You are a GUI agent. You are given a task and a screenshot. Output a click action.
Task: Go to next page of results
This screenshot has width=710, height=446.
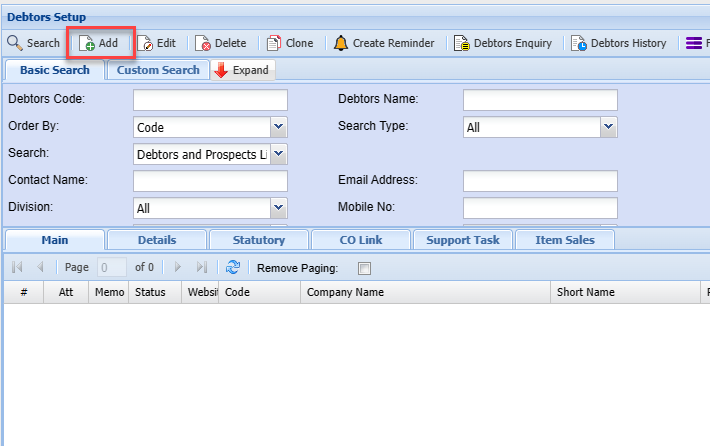(x=178, y=267)
